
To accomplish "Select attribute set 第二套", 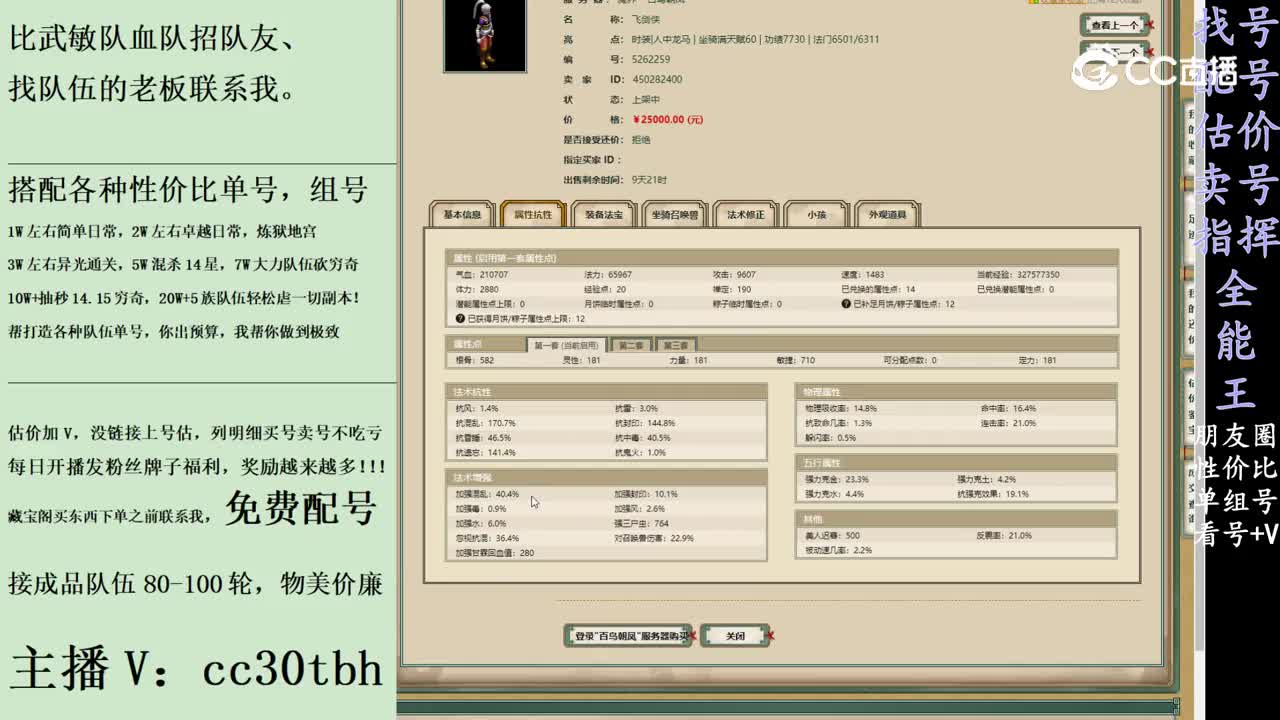I will coord(631,345).
